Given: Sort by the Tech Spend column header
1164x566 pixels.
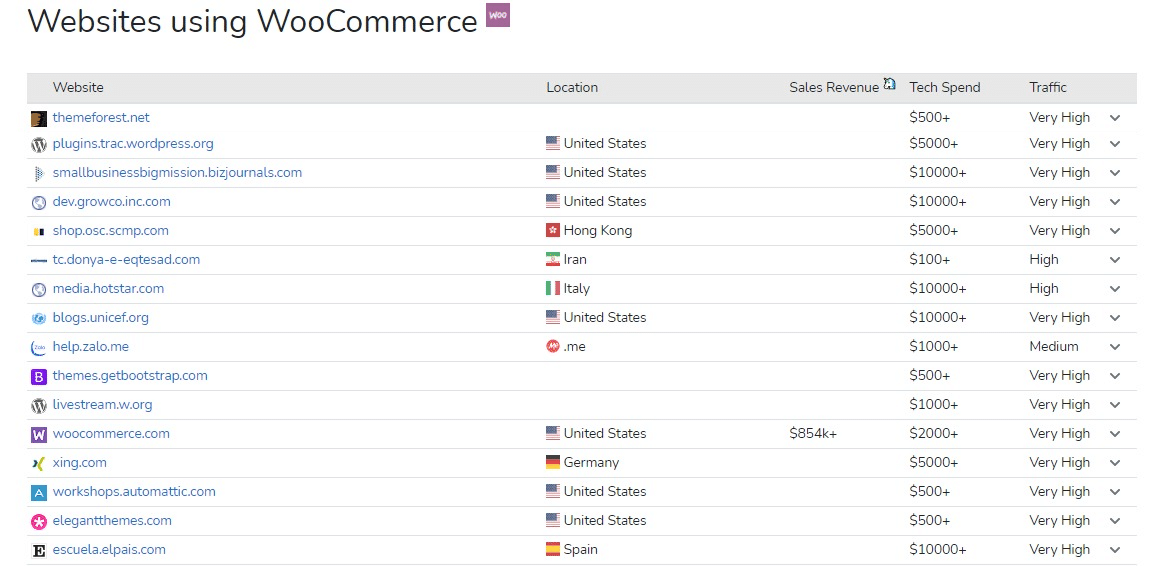Looking at the screenshot, I should click(x=944, y=87).
